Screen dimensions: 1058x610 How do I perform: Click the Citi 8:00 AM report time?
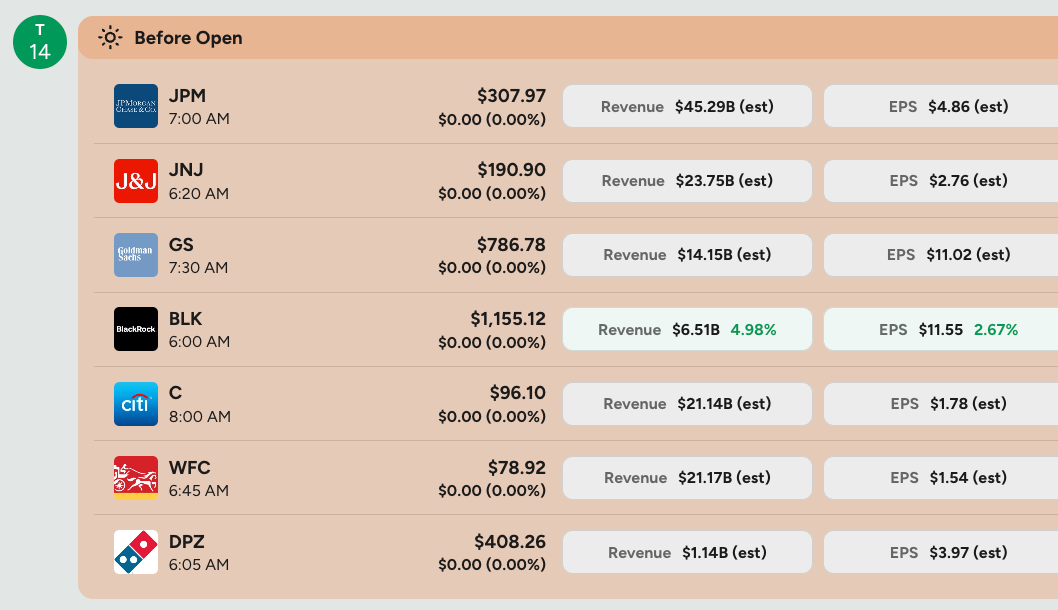click(200, 416)
